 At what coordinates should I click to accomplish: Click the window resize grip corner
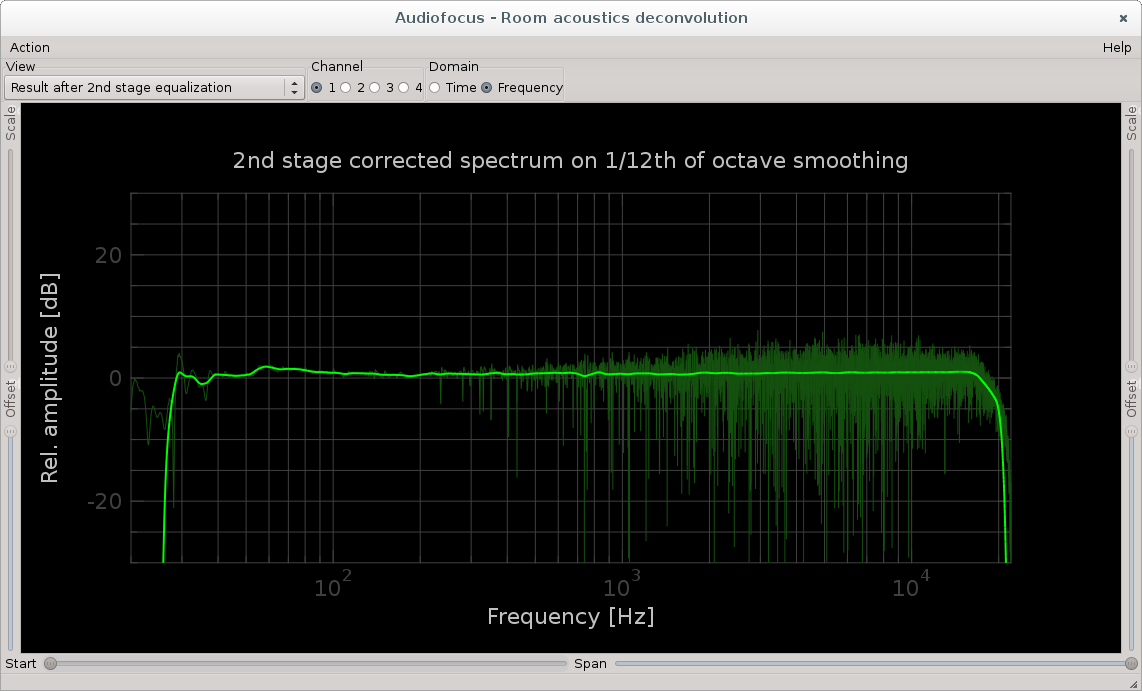(x=1135, y=684)
